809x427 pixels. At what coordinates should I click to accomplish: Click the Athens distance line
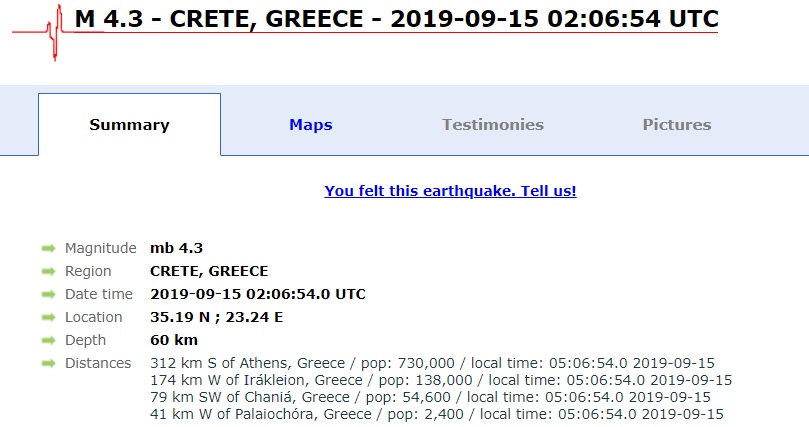pos(432,363)
